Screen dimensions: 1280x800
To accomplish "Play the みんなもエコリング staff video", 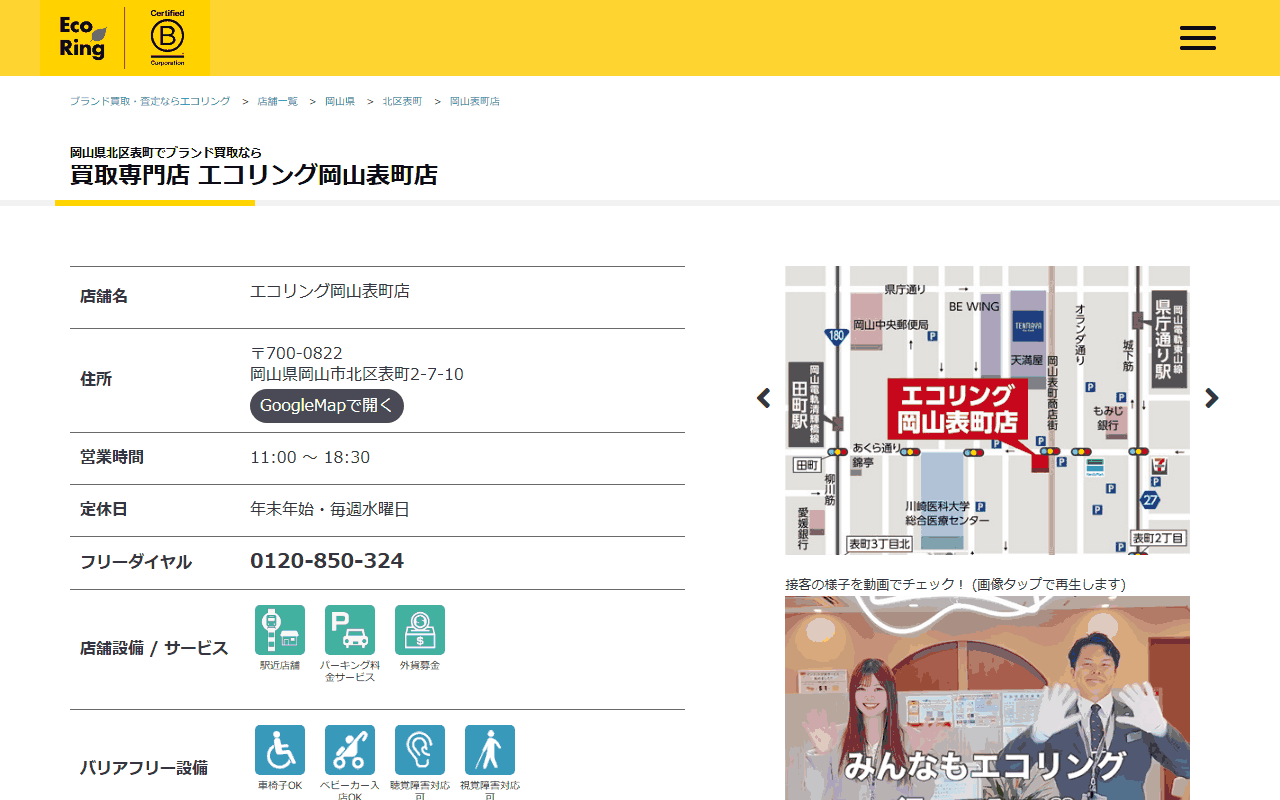I will [988, 698].
